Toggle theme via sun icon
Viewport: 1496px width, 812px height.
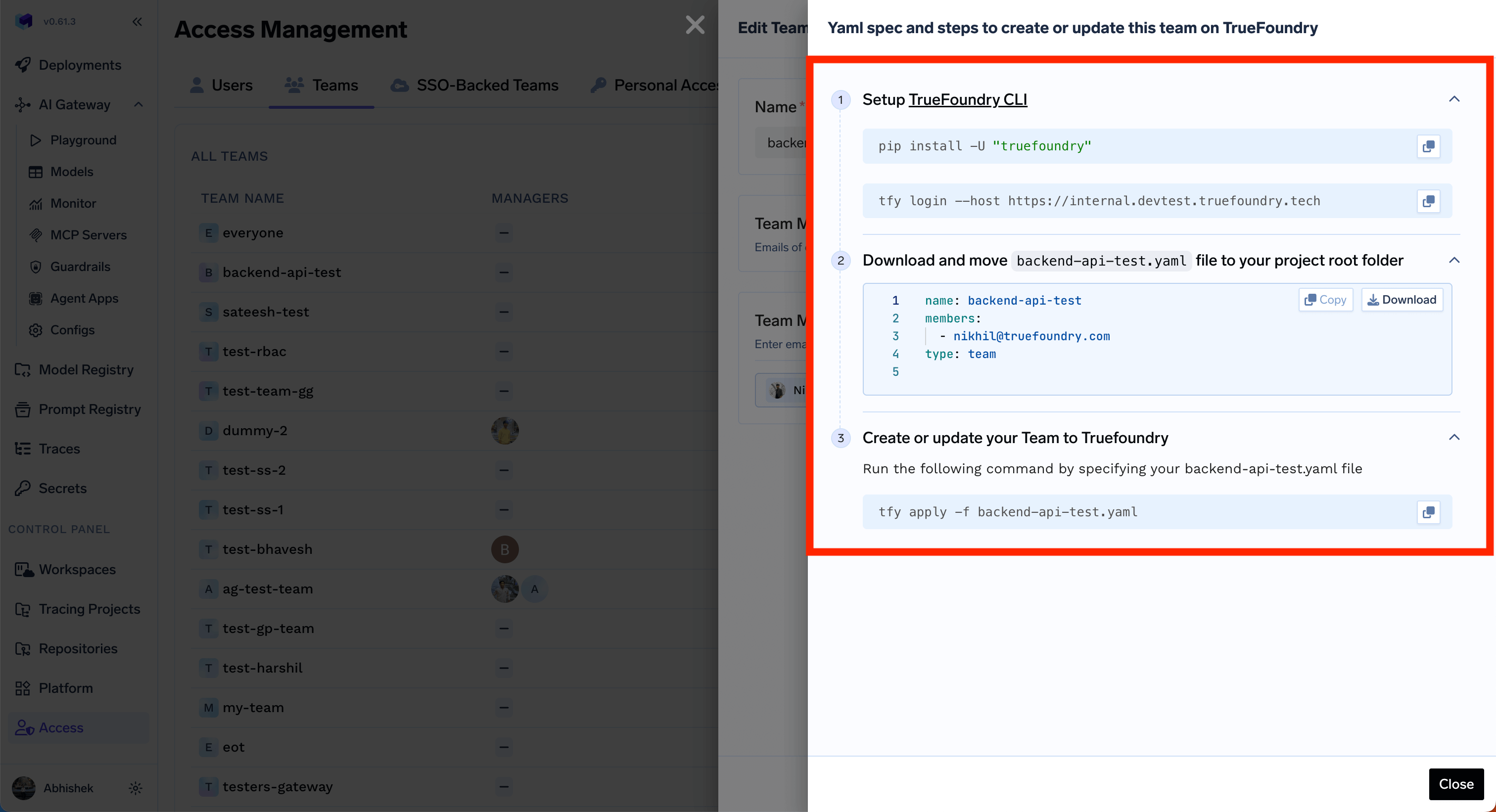136,788
